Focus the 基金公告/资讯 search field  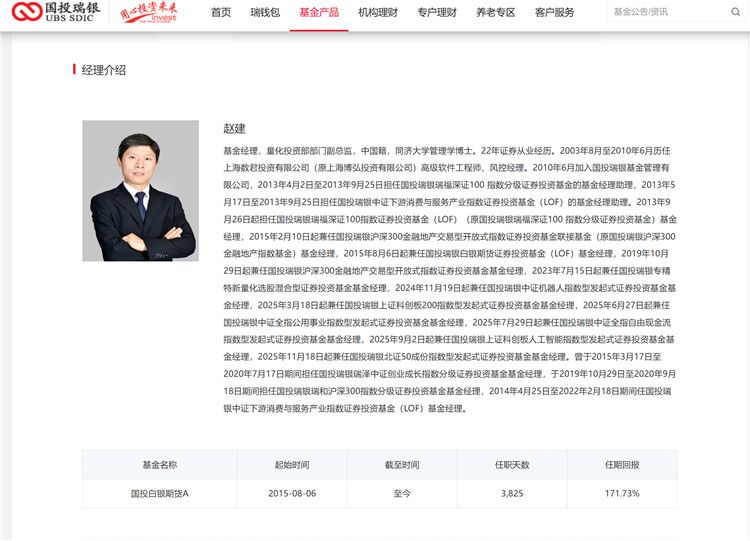click(670, 12)
